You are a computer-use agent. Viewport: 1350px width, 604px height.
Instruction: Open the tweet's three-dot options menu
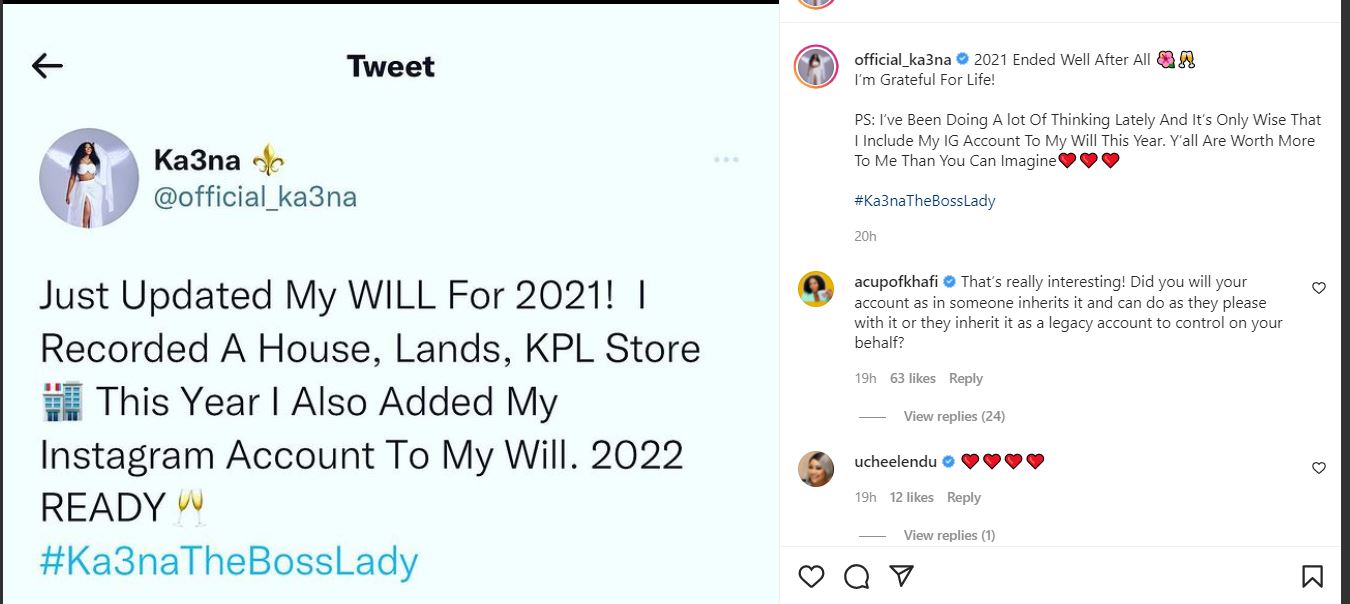(x=727, y=160)
